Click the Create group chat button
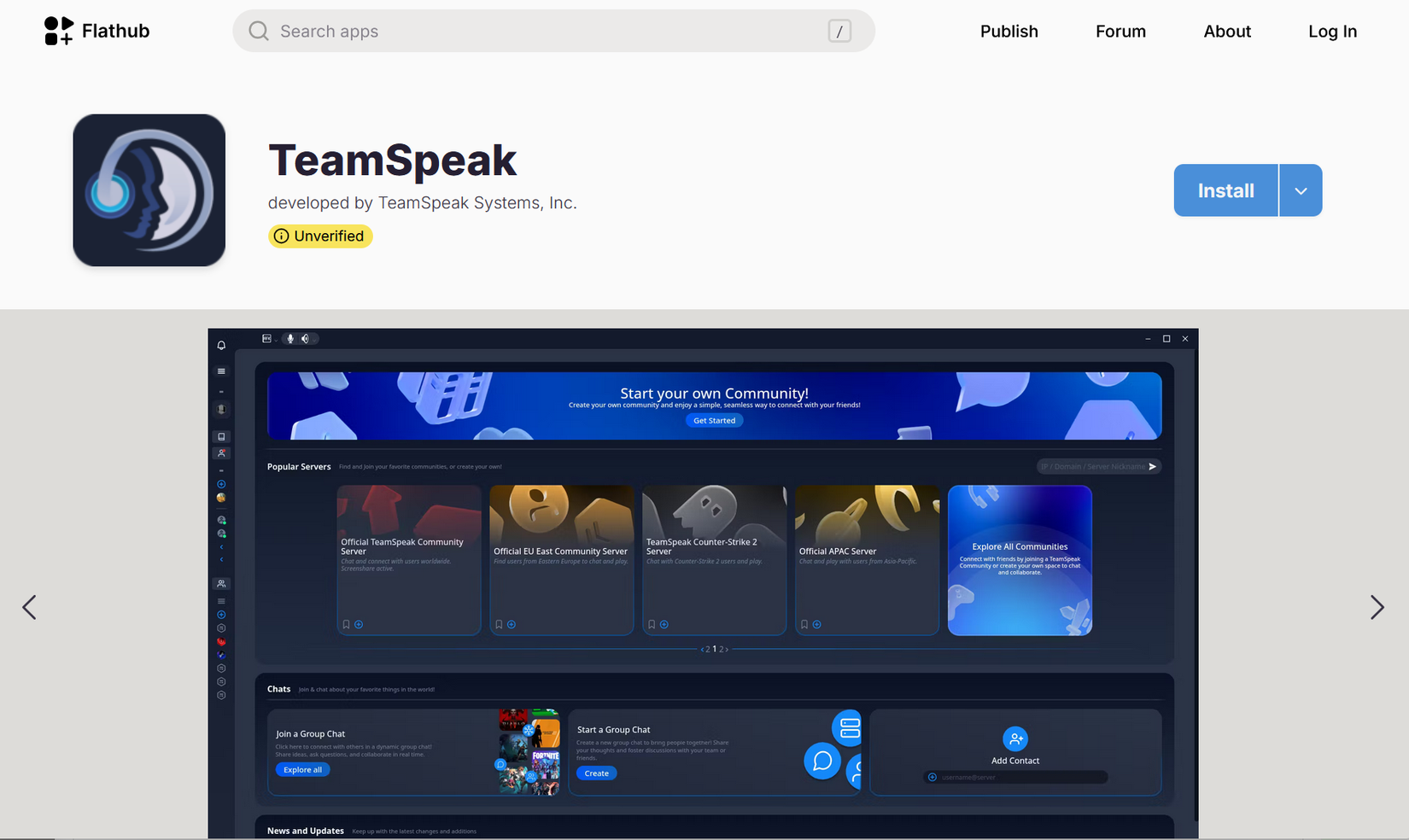This screenshot has height=840, width=1409. [x=596, y=773]
